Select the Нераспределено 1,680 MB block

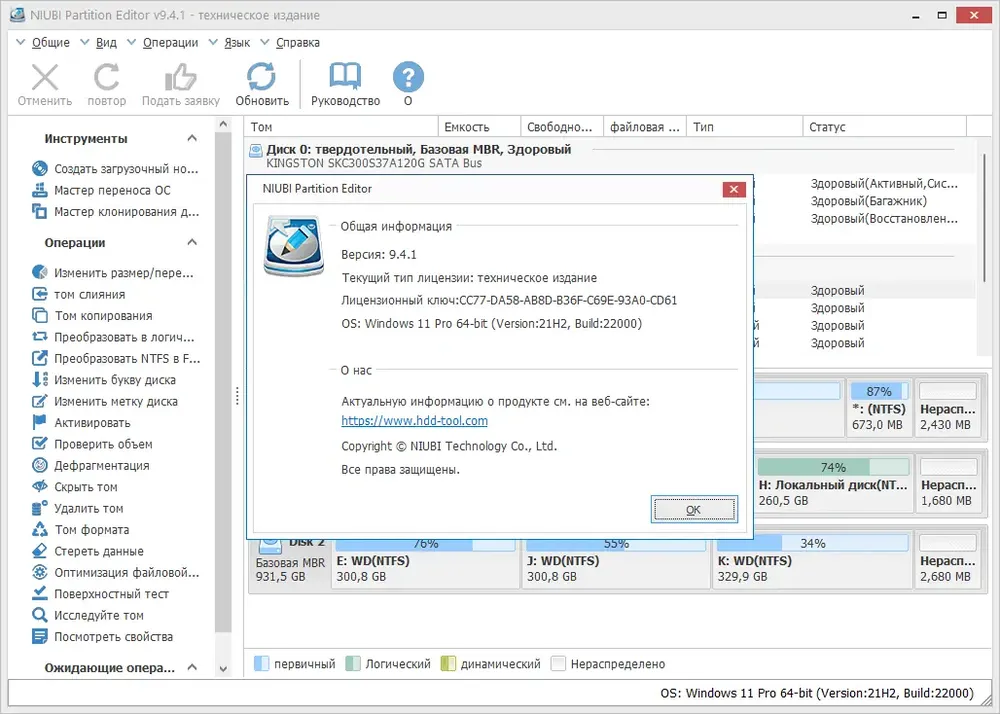click(x=948, y=484)
